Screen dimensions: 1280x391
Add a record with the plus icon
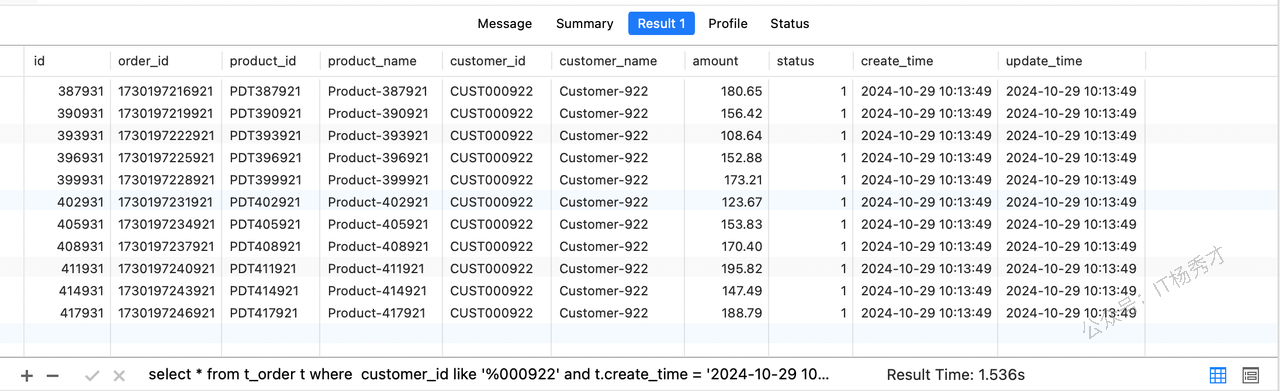point(27,375)
